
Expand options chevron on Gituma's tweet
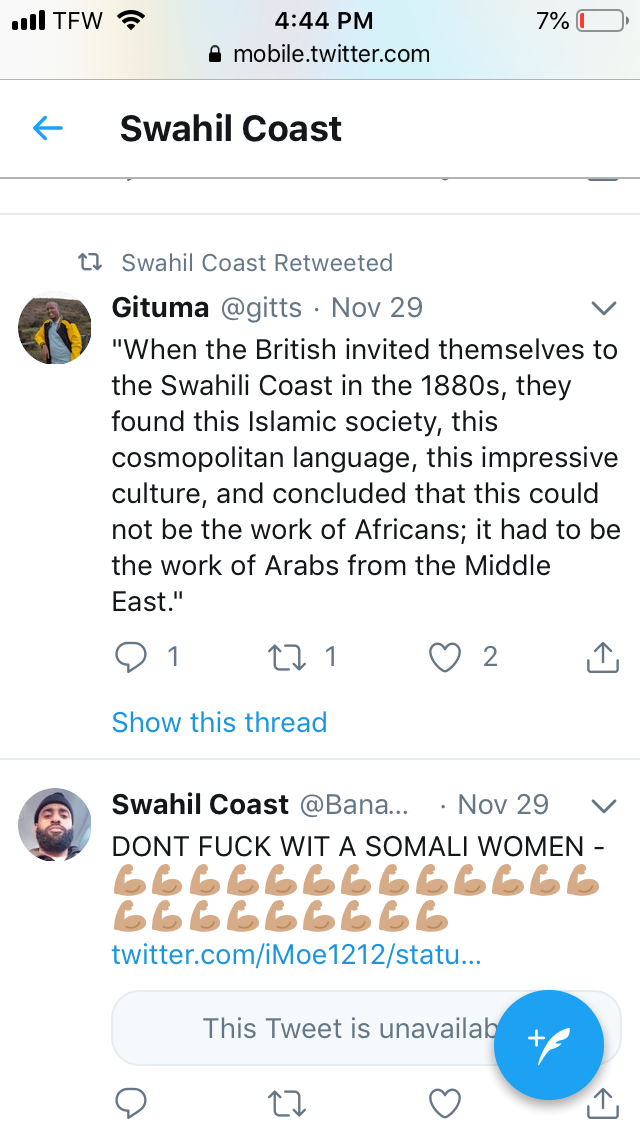tap(603, 307)
